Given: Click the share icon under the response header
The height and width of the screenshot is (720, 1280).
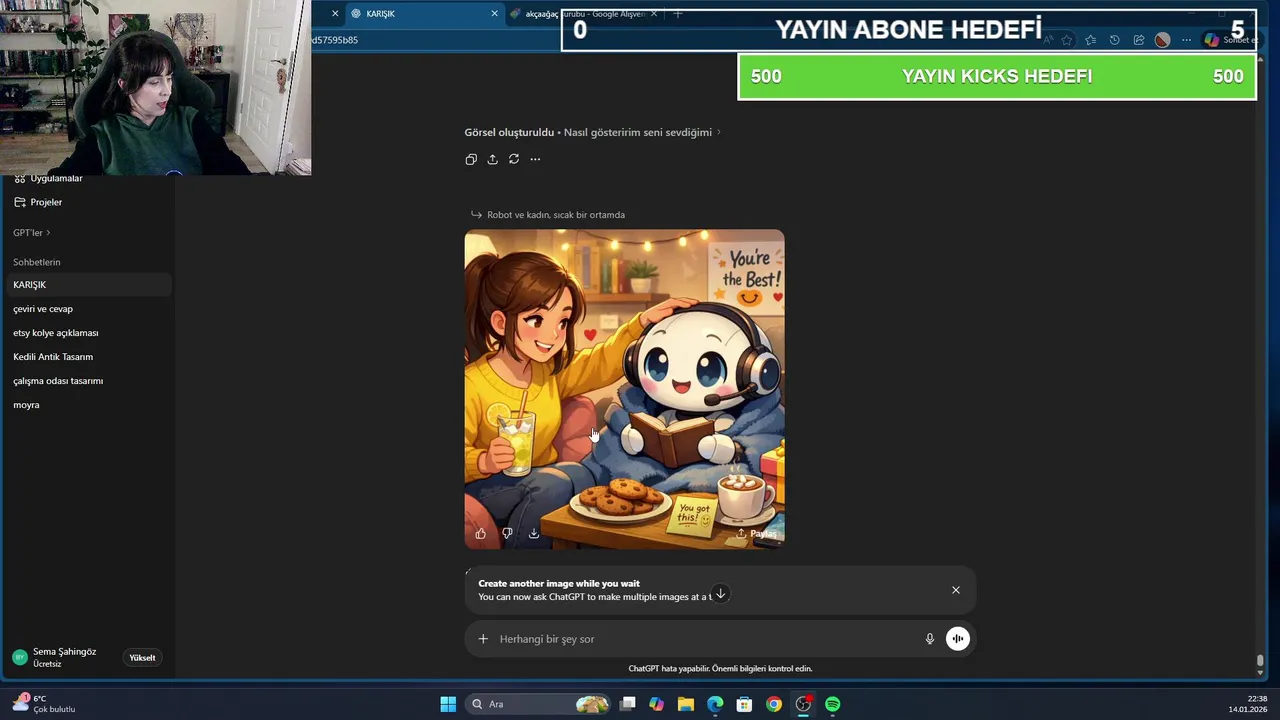Looking at the screenshot, I should click(492, 159).
